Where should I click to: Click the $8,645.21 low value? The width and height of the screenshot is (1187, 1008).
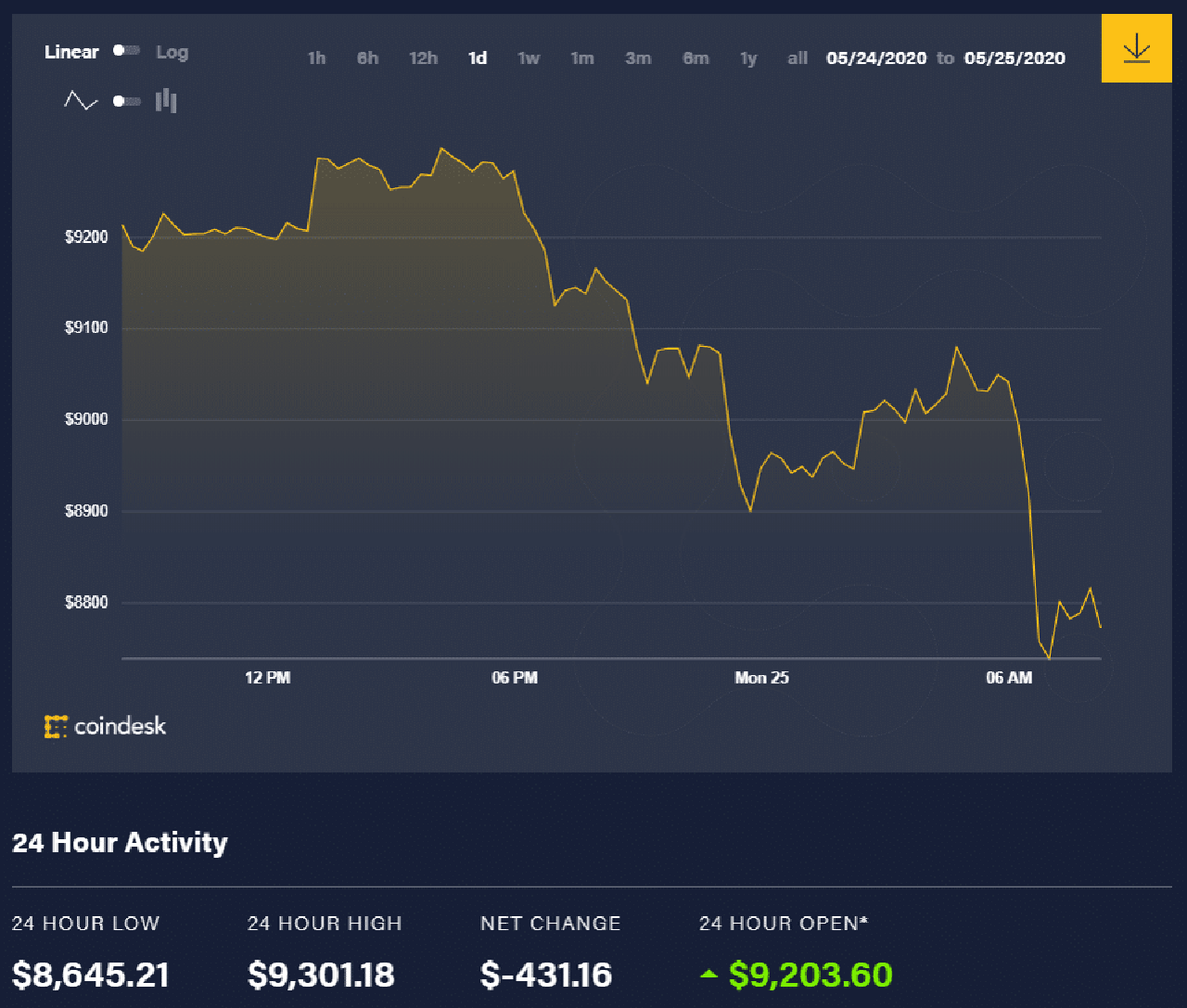91,976
